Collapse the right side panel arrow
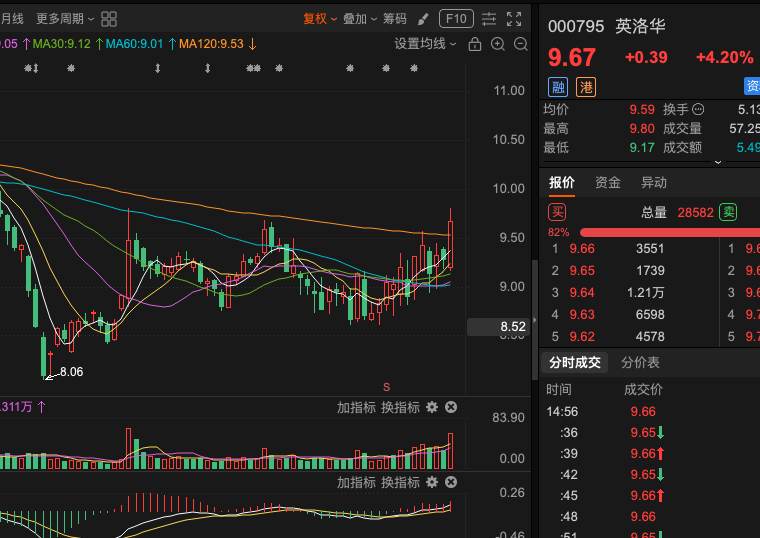The height and width of the screenshot is (538, 760). tap(535, 320)
